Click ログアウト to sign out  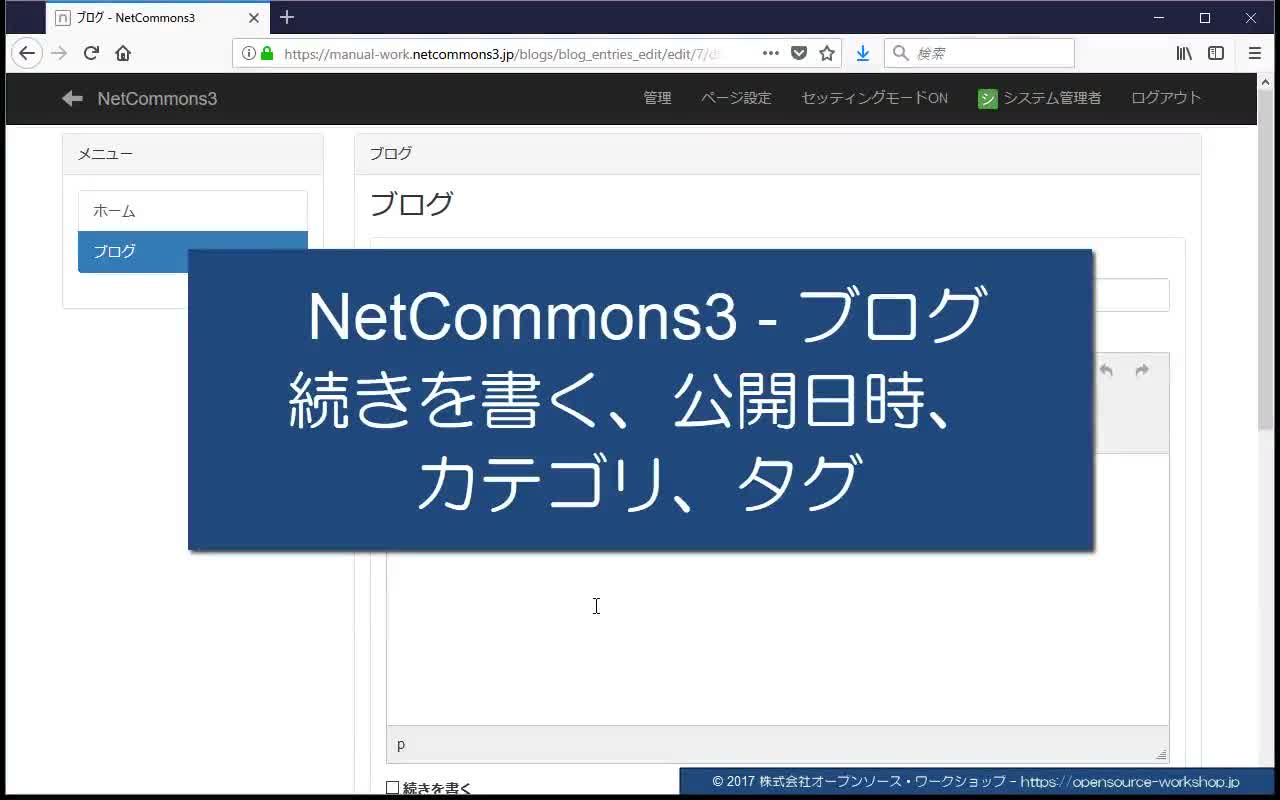coord(1166,98)
